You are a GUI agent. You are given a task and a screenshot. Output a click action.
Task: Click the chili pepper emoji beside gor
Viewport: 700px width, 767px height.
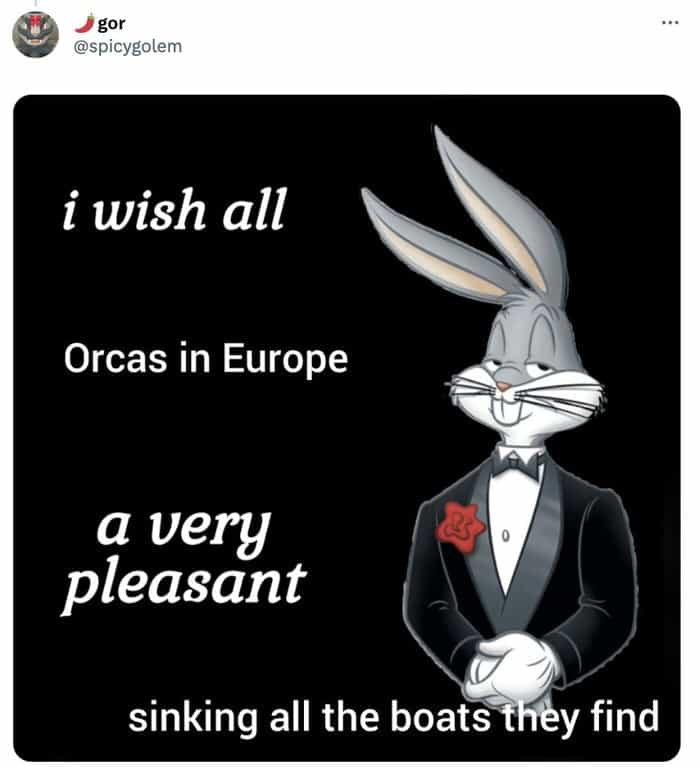tap(85, 22)
